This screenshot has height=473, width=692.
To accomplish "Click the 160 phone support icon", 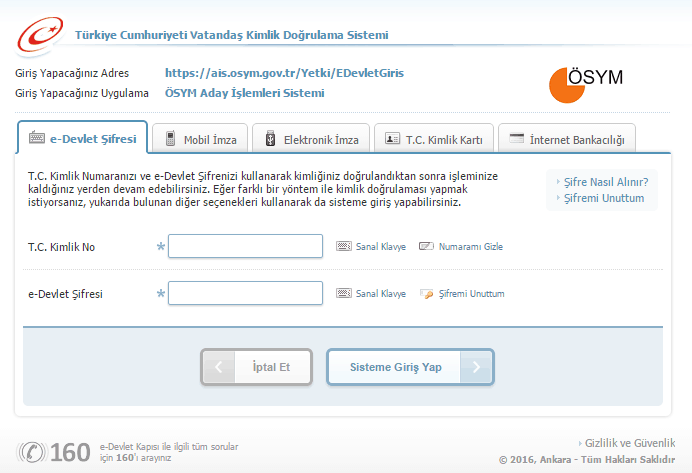I will [33, 452].
